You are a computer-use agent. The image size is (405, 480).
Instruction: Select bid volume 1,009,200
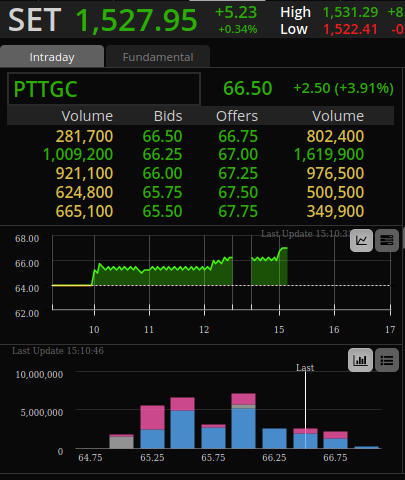(x=78, y=154)
